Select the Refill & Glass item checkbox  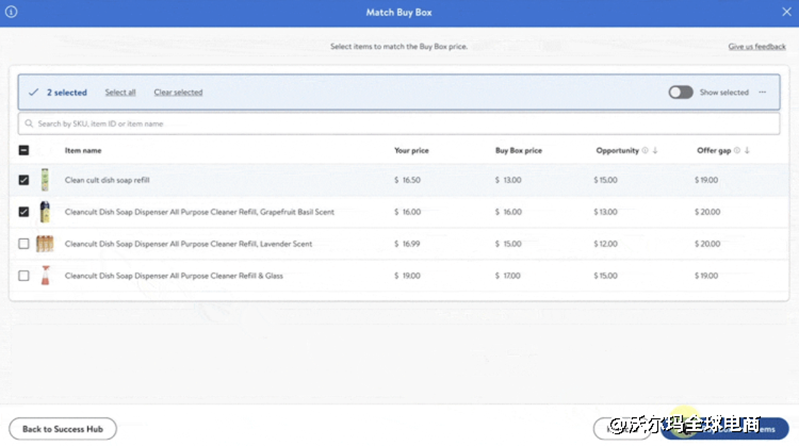point(24,276)
